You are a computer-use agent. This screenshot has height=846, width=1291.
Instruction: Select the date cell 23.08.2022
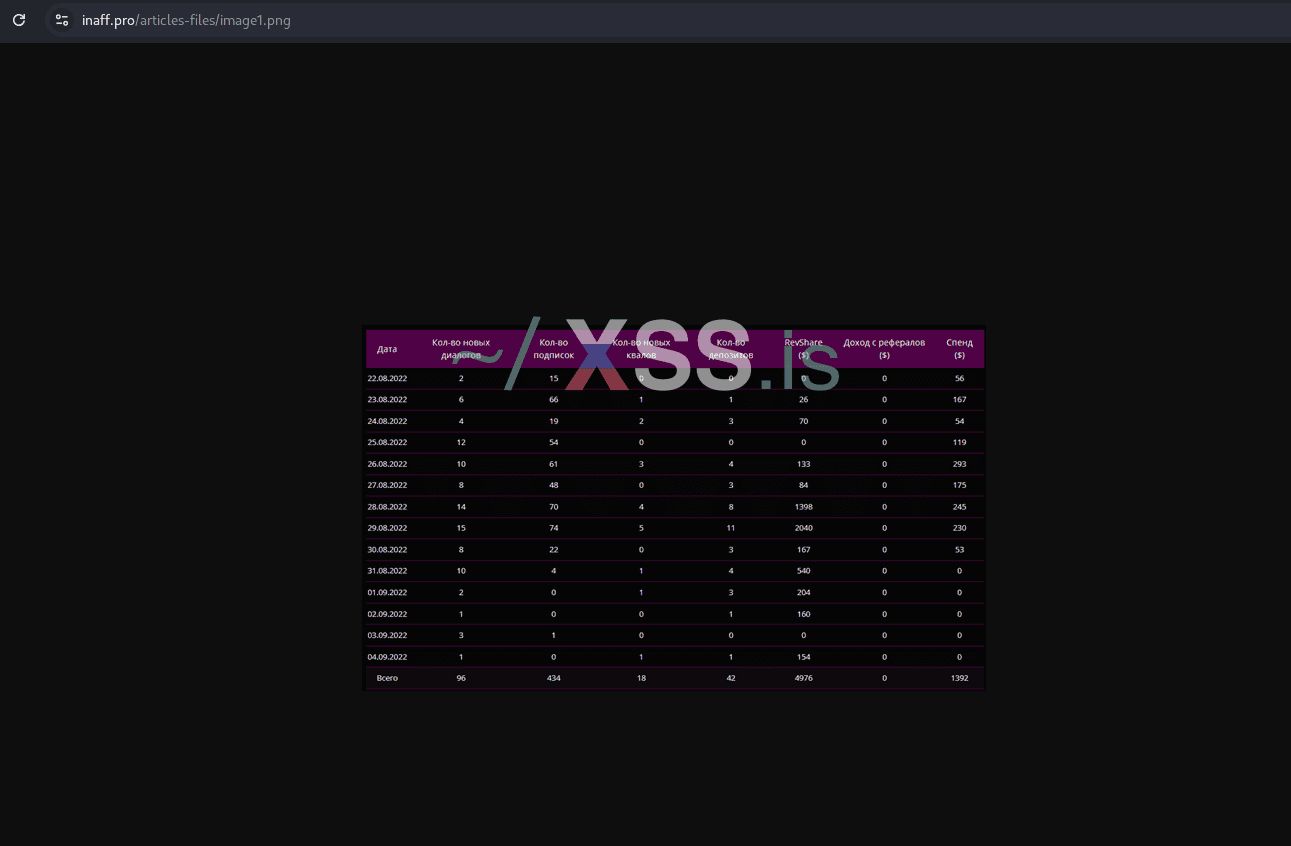click(x=387, y=400)
